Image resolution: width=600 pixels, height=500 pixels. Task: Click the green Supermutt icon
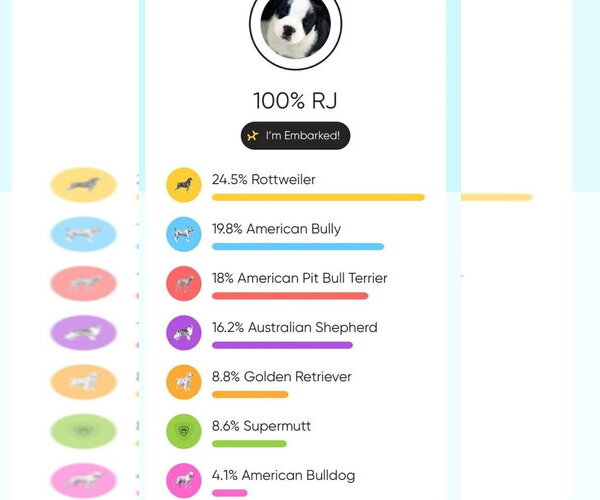183,431
